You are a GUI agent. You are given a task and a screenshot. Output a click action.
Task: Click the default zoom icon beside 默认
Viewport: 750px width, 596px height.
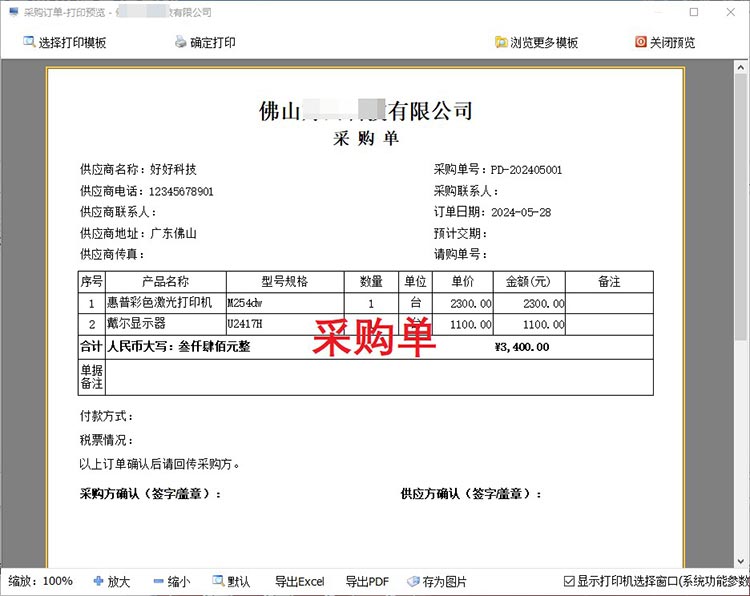point(218,581)
